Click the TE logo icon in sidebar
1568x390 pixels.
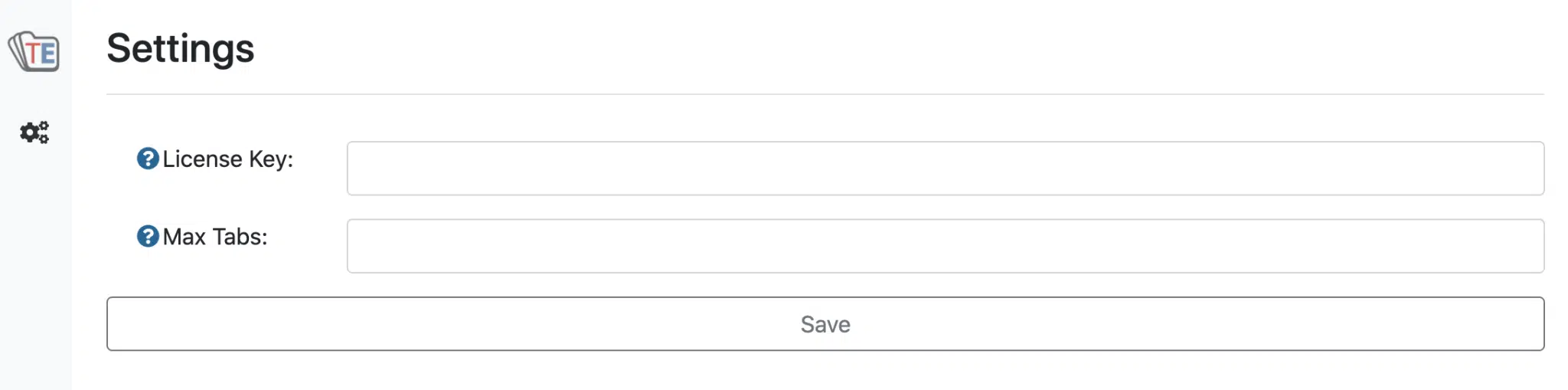[34, 51]
